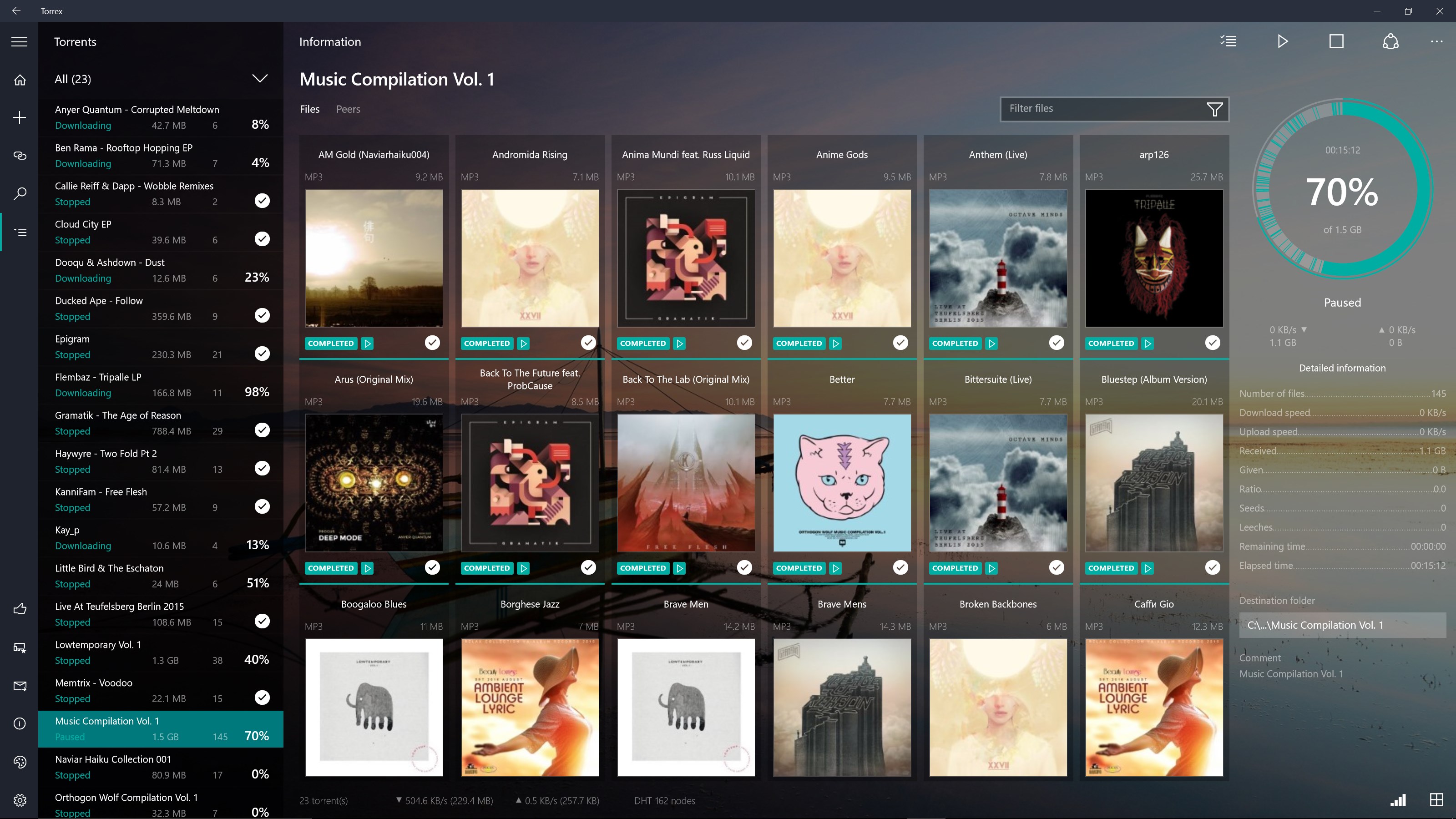Open a magnet link with the link icon
This screenshot has width=1456, height=819.
point(20,156)
